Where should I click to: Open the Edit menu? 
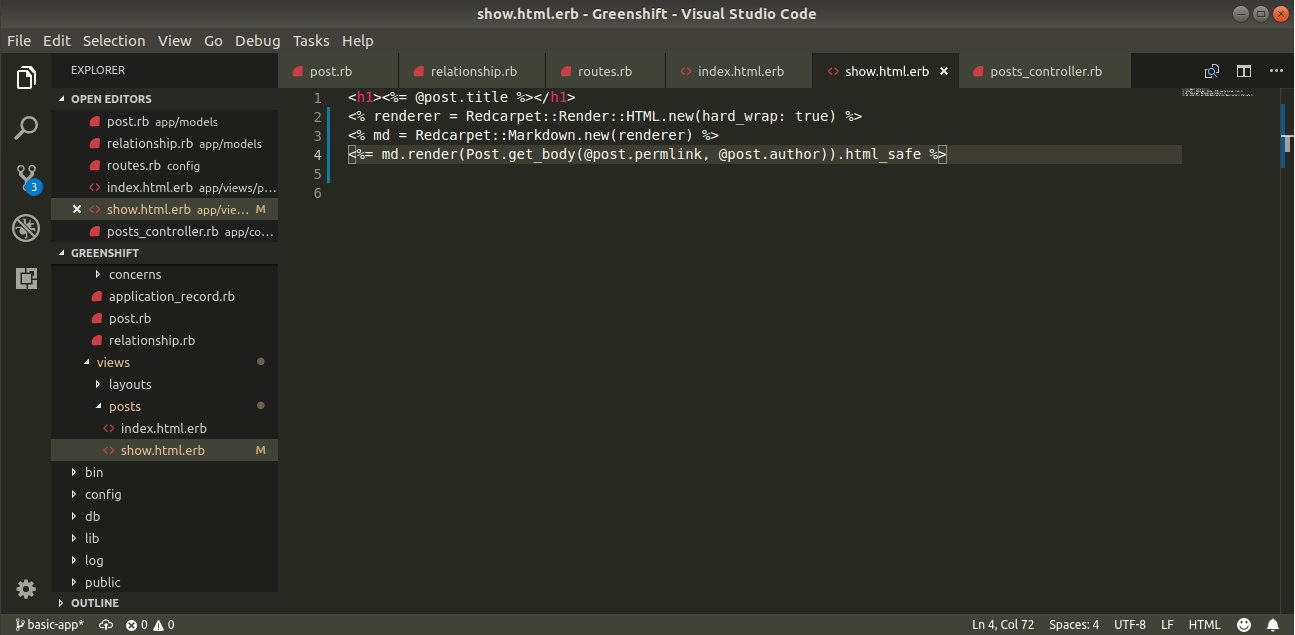click(57, 41)
